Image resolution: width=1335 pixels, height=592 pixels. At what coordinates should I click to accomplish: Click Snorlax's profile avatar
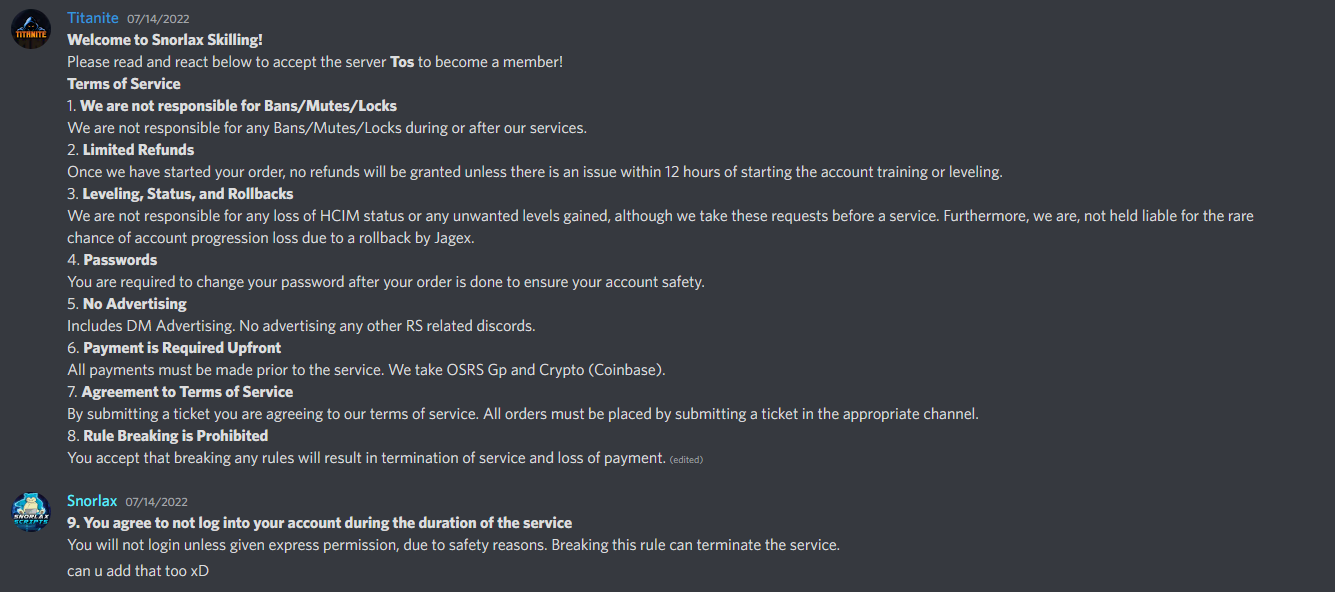31,512
